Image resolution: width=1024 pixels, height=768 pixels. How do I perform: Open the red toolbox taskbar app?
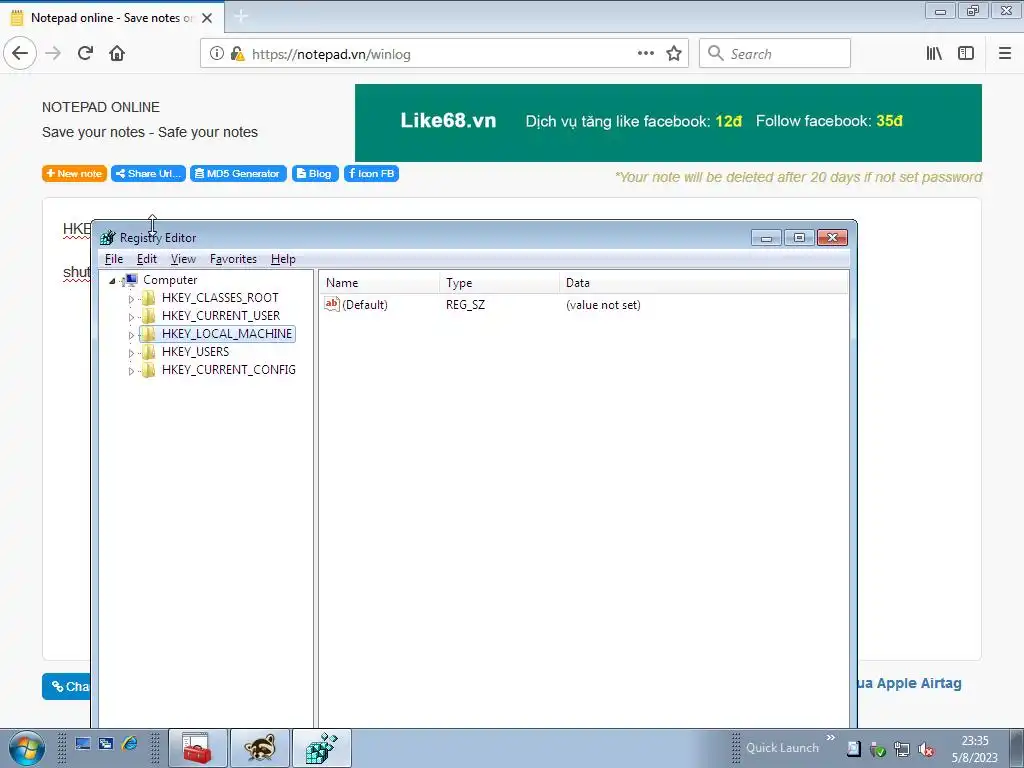(198, 748)
